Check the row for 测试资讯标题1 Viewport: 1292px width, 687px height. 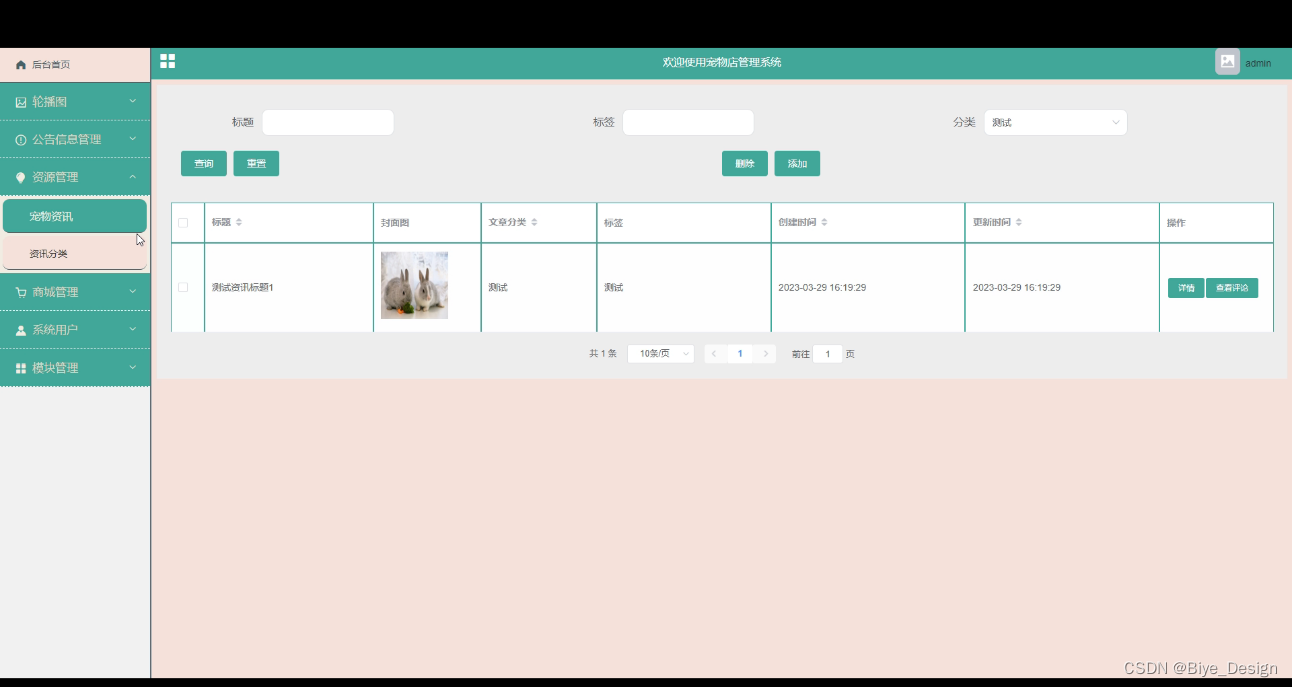(183, 287)
